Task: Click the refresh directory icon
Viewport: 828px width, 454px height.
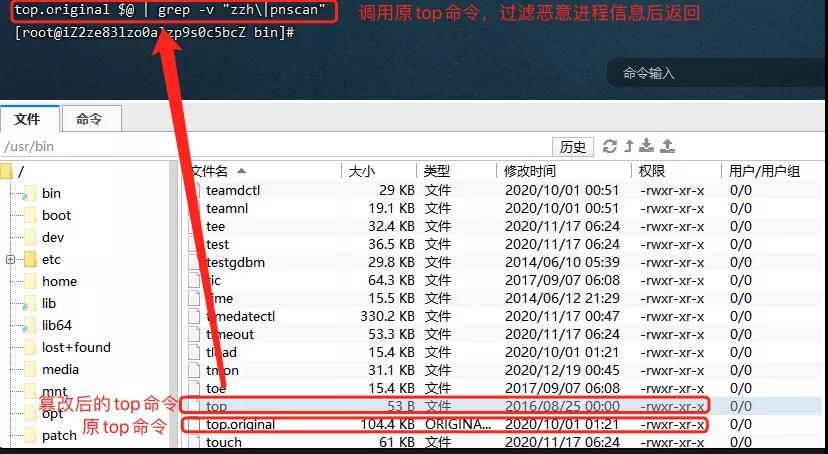Action: tap(610, 146)
